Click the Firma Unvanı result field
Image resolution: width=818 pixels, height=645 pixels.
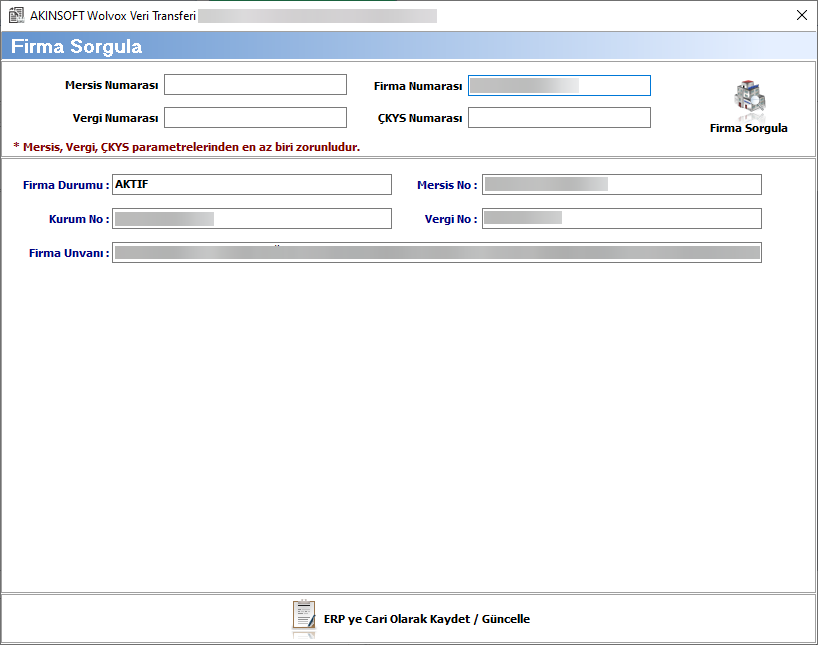pyautogui.click(x=437, y=253)
